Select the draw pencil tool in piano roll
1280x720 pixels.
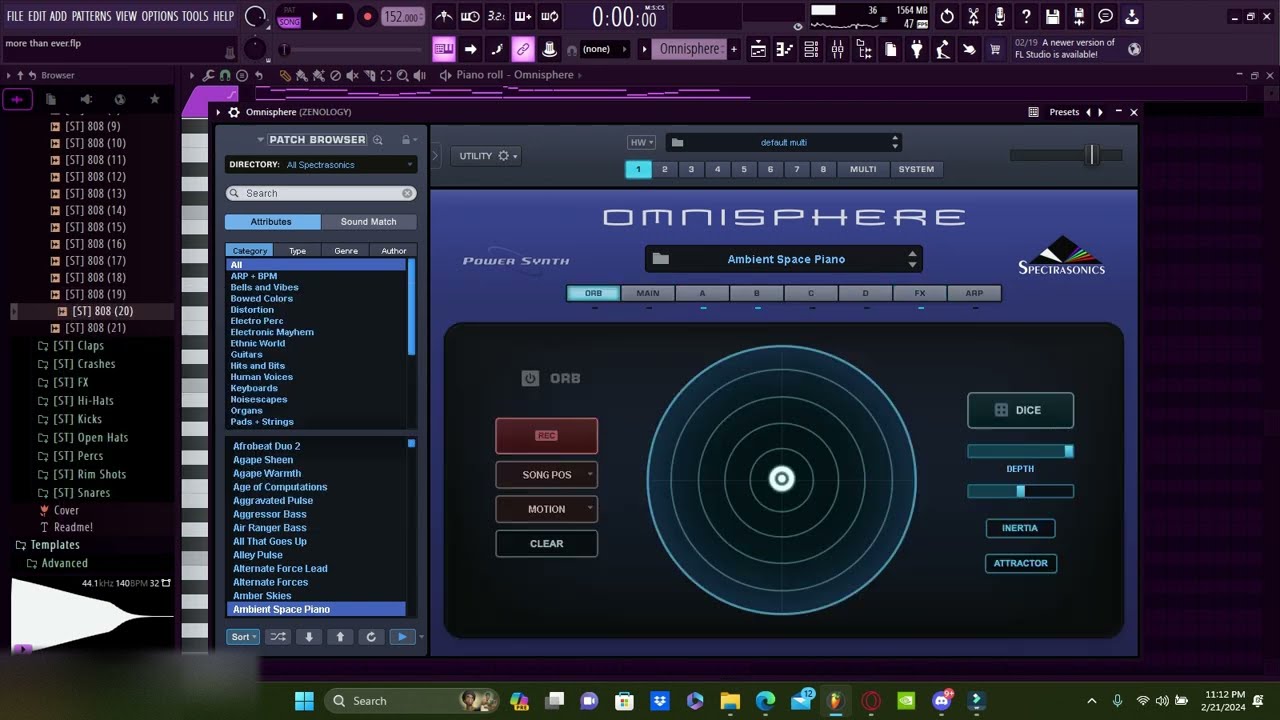click(285, 75)
